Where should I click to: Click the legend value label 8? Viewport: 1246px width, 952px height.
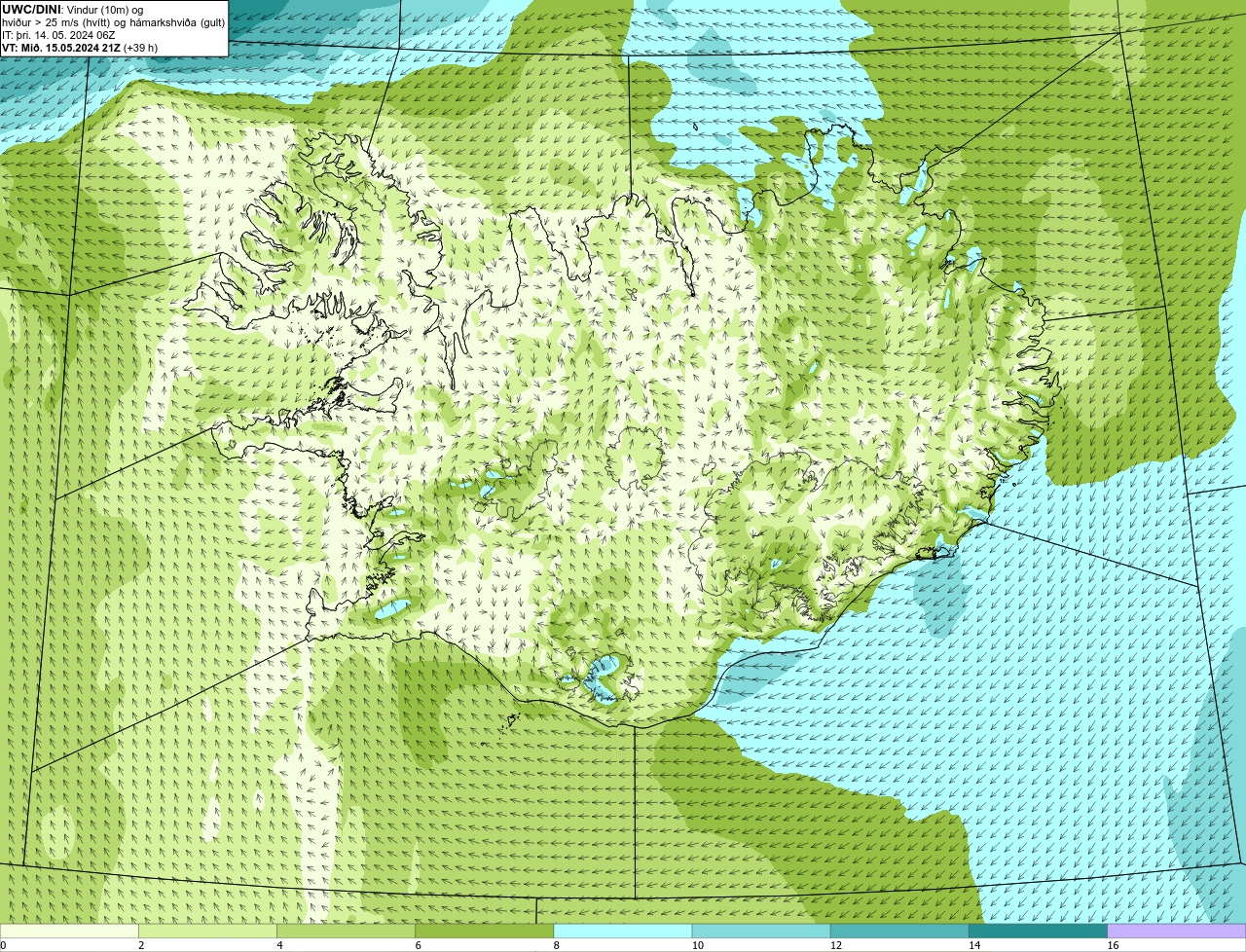click(557, 945)
